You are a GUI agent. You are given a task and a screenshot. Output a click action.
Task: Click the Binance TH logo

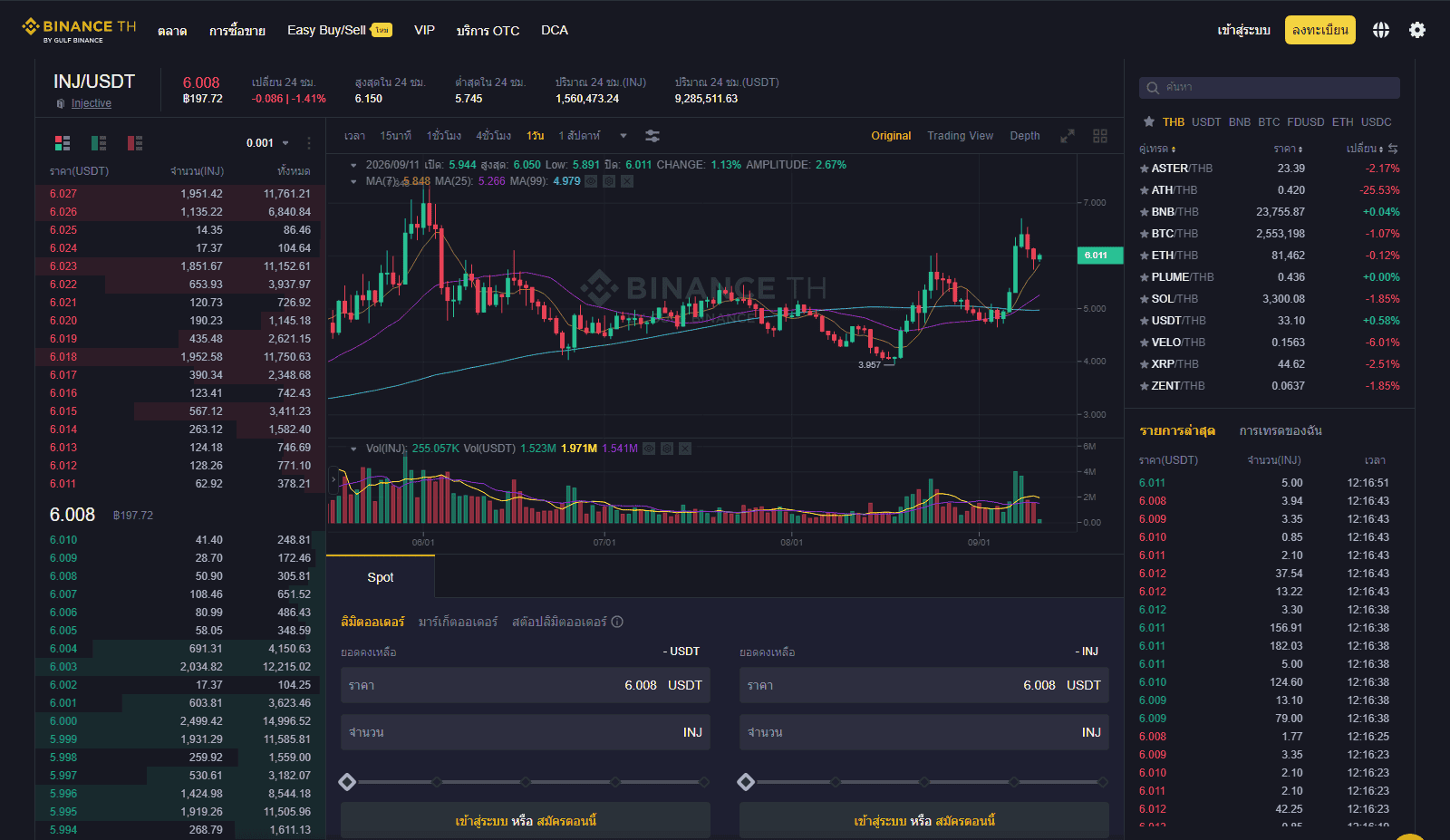point(79,30)
